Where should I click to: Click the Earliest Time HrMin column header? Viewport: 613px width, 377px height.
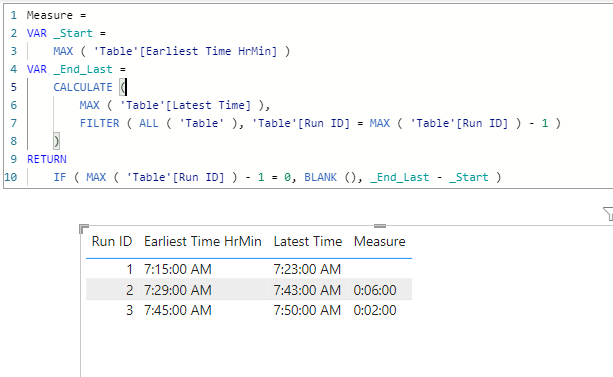click(x=203, y=241)
